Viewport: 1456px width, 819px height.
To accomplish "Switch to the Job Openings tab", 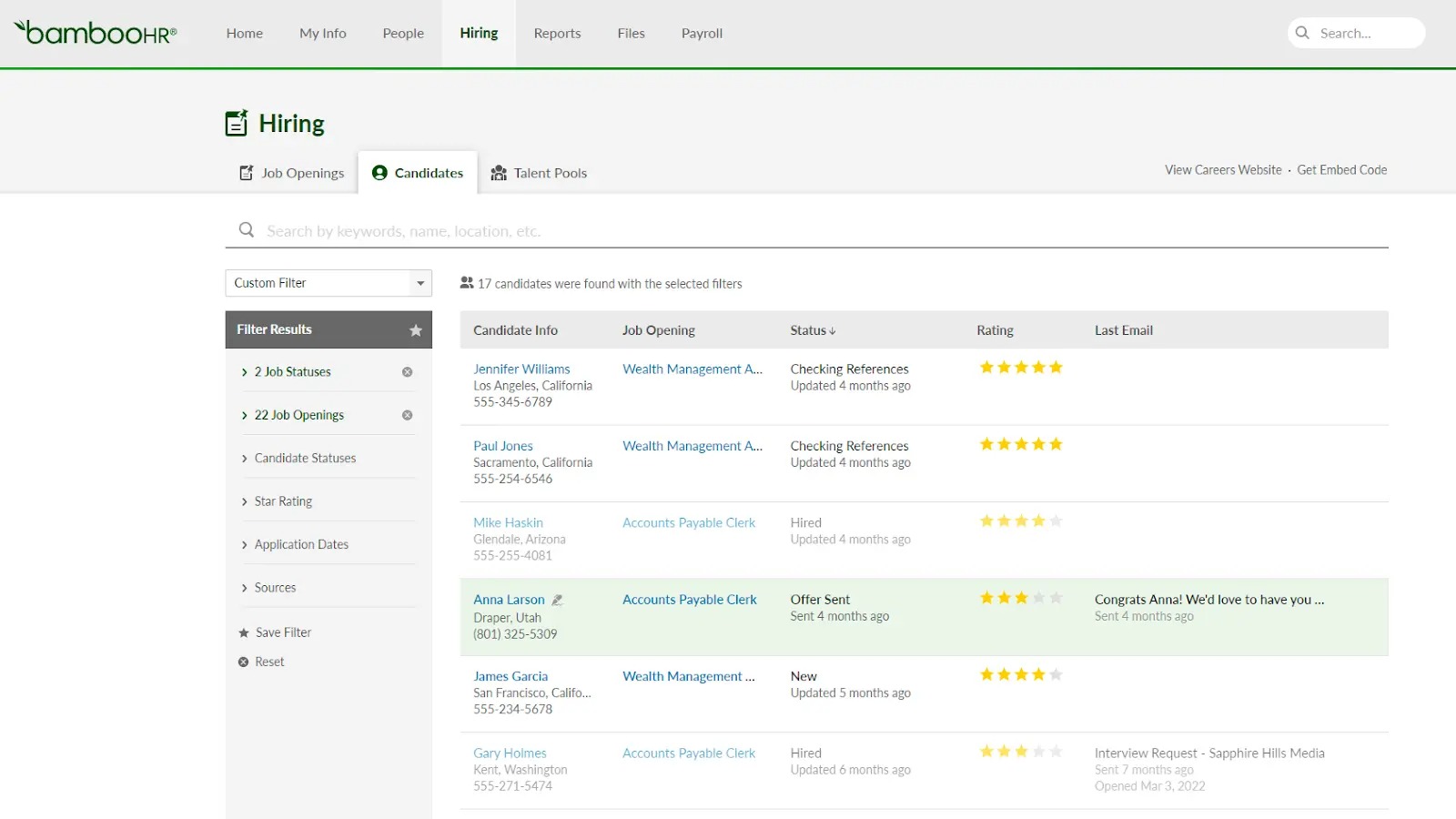I will (x=292, y=173).
